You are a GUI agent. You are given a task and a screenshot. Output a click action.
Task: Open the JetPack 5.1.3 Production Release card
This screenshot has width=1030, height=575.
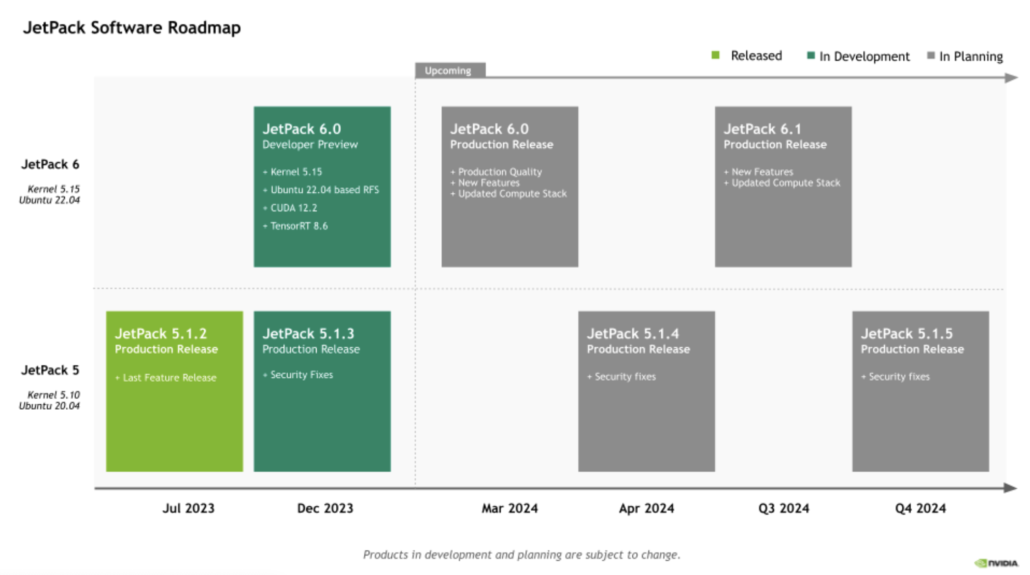point(322,391)
